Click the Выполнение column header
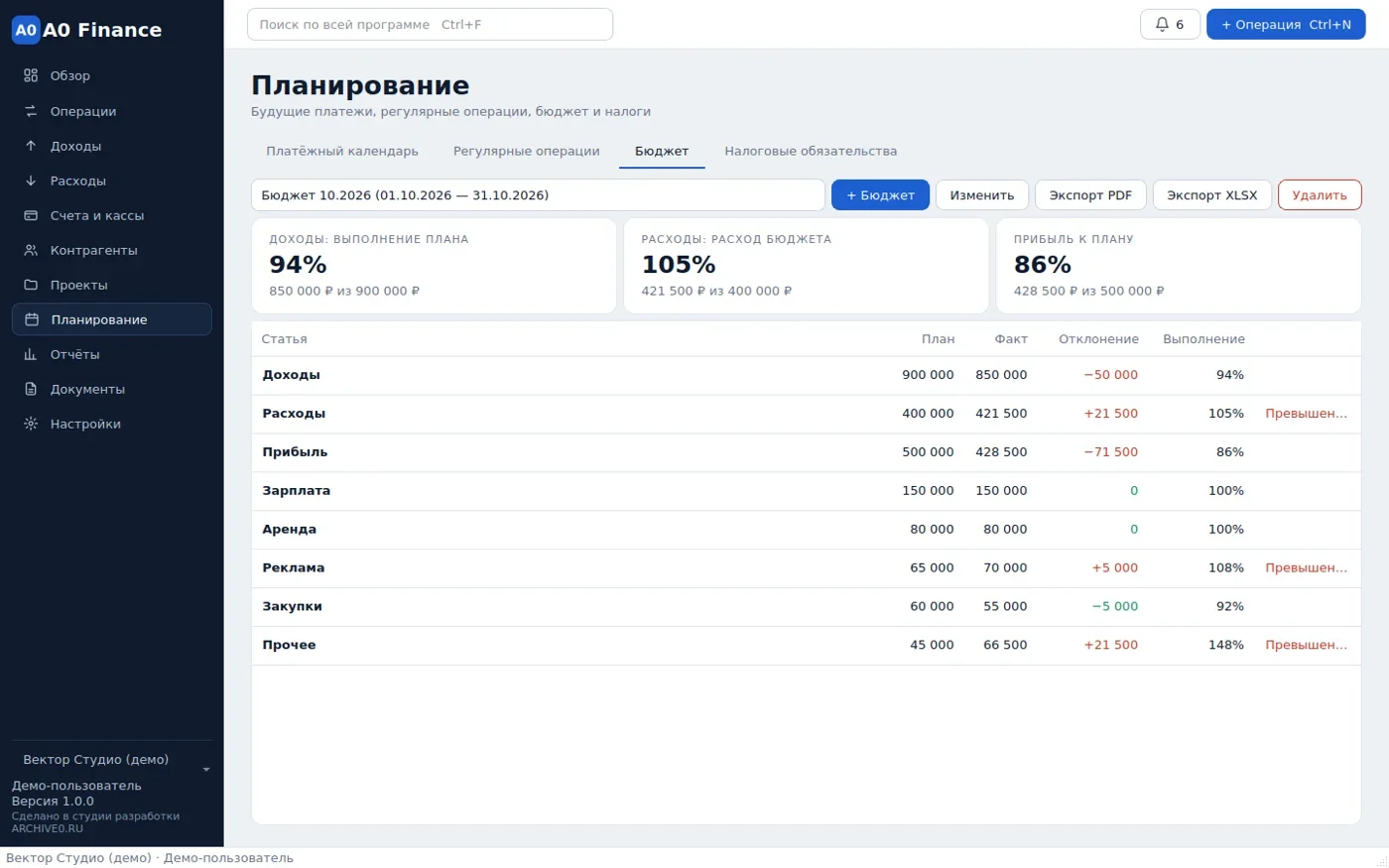This screenshot has height=868, width=1389. click(x=1203, y=339)
